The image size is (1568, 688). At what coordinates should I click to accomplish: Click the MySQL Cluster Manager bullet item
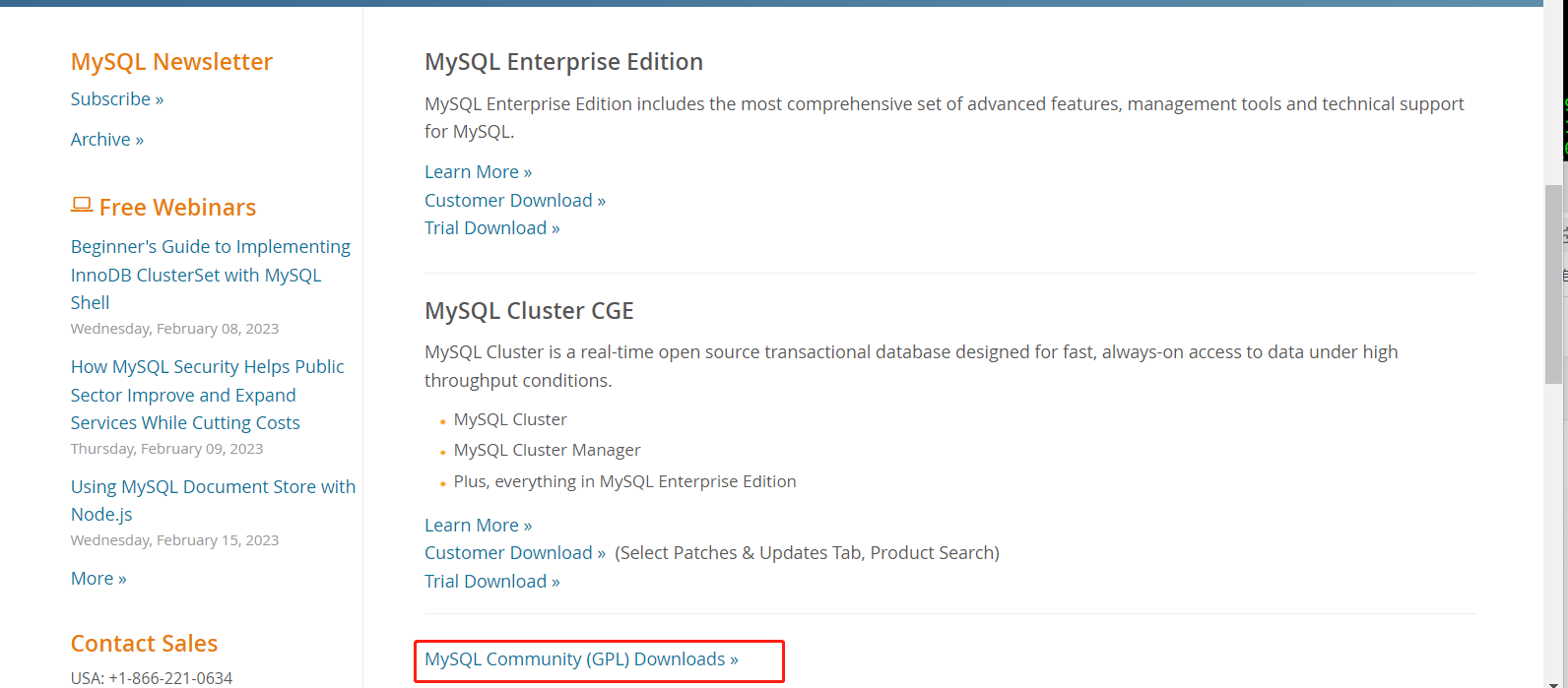tap(547, 449)
